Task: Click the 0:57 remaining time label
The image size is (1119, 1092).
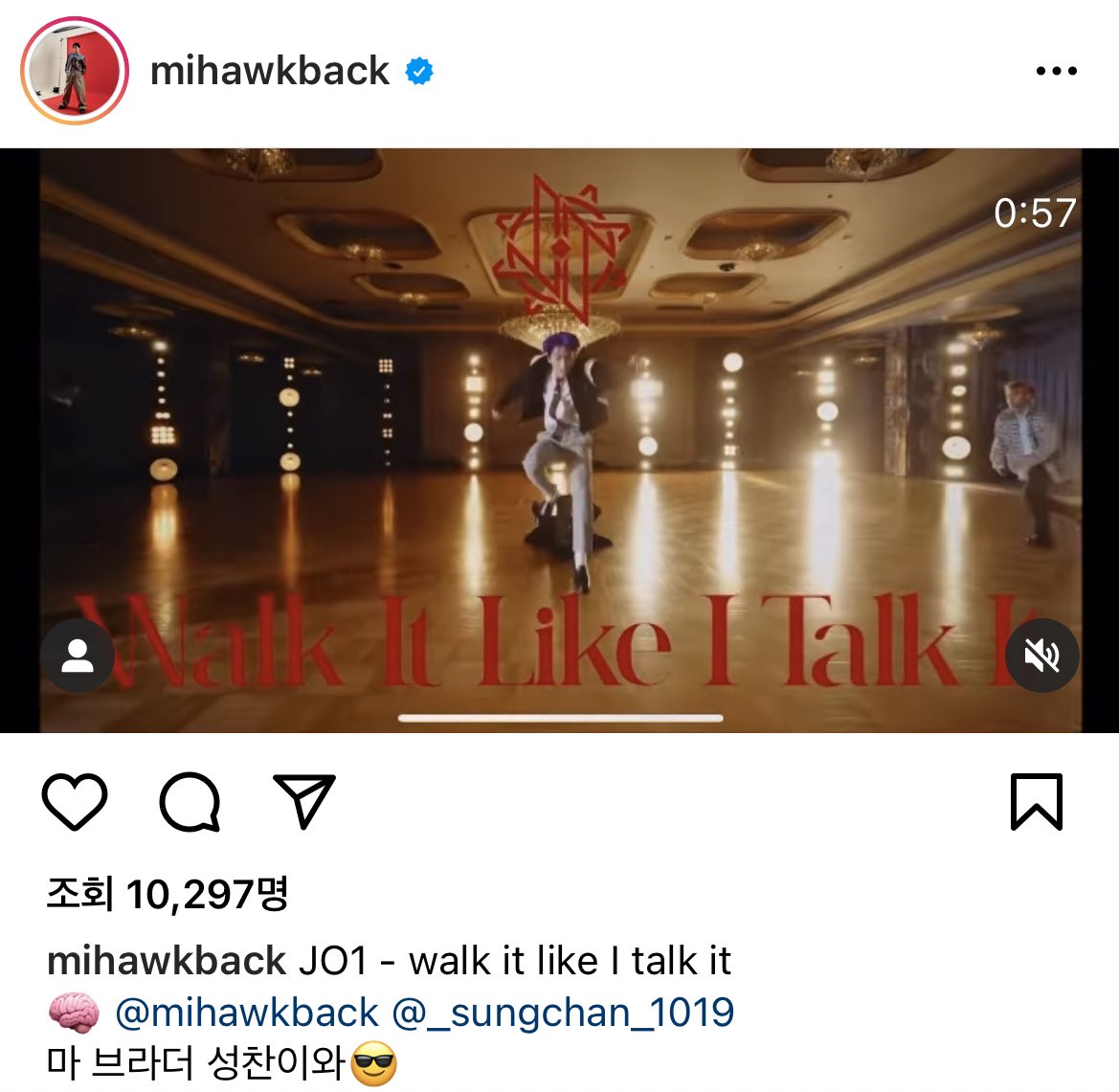Action: (x=1035, y=212)
